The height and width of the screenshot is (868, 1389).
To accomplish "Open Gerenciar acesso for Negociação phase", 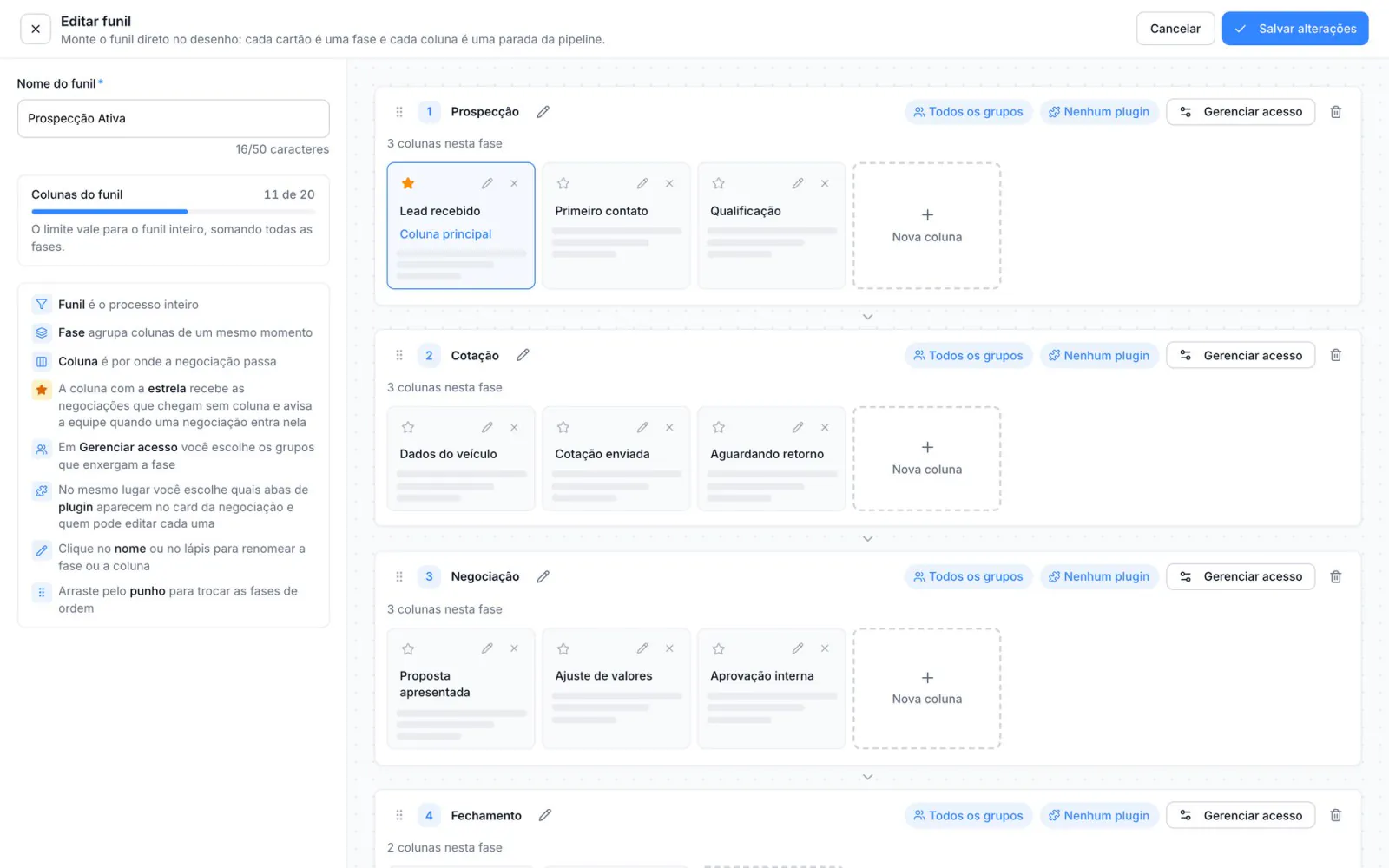I will point(1241,576).
